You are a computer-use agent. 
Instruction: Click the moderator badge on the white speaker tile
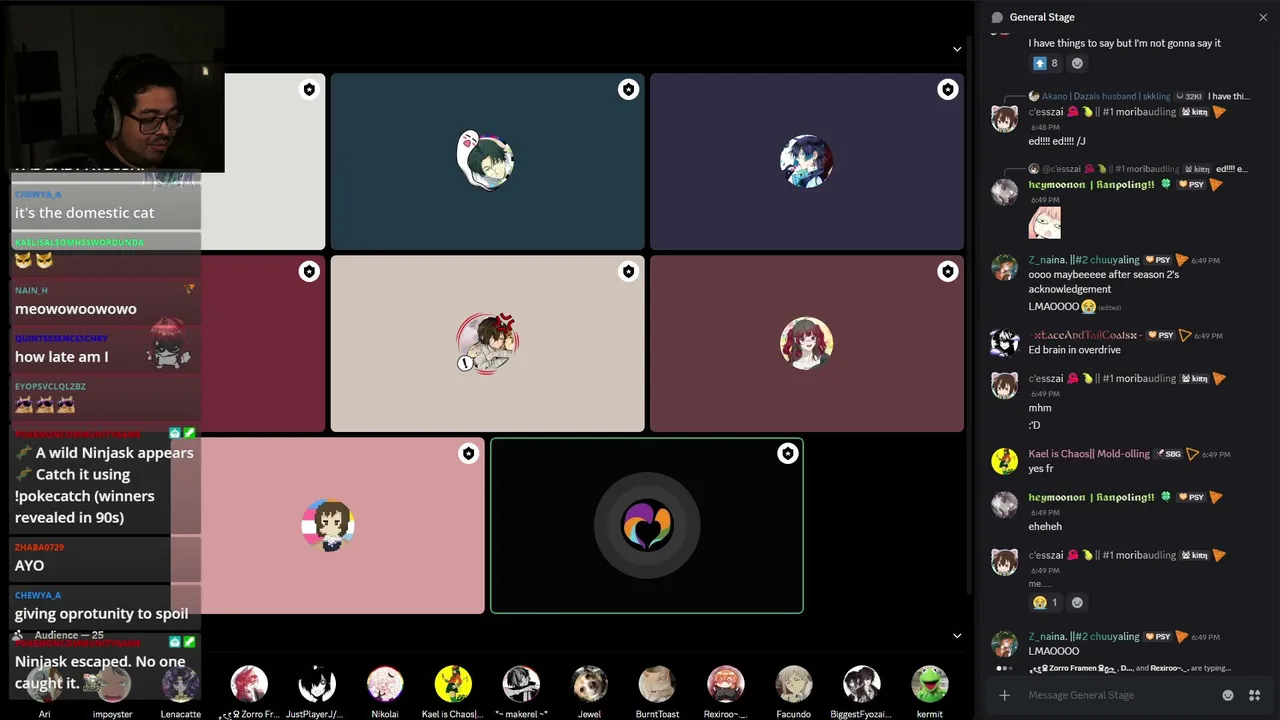pyautogui.click(x=309, y=90)
